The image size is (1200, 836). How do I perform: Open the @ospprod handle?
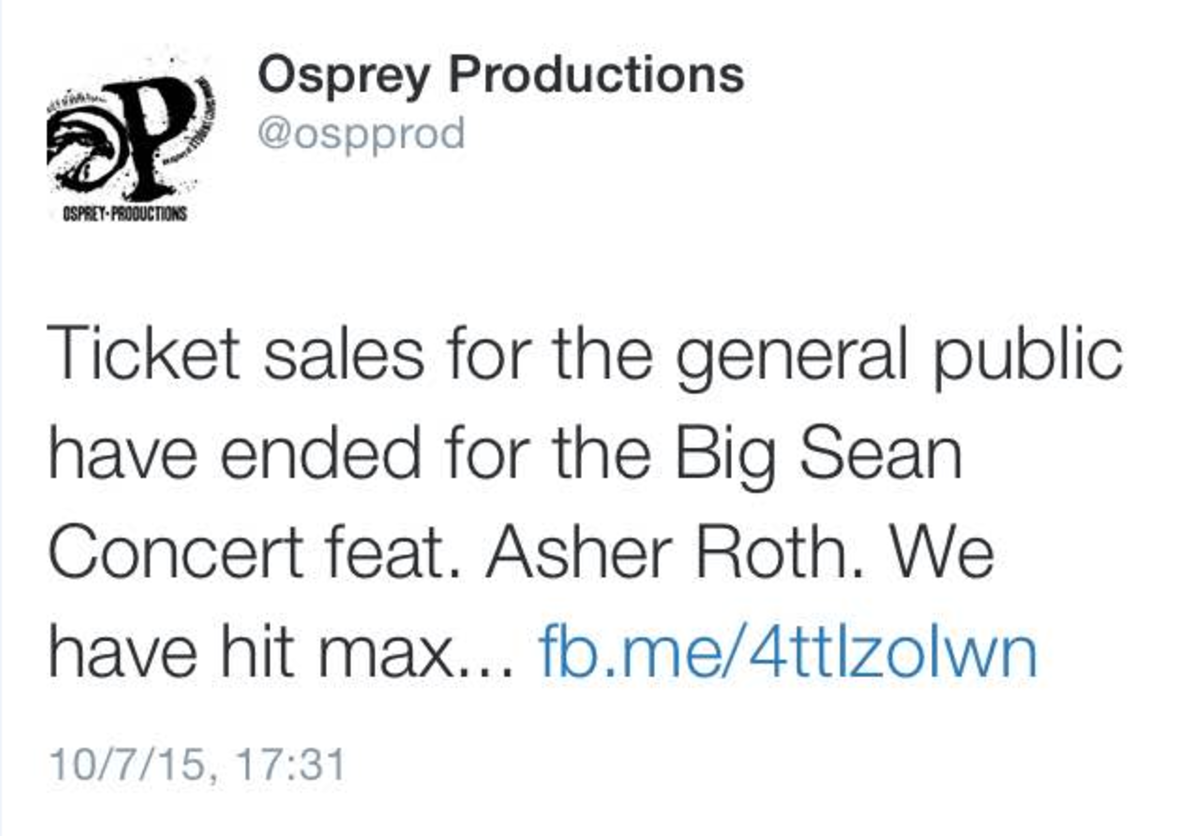pos(362,133)
